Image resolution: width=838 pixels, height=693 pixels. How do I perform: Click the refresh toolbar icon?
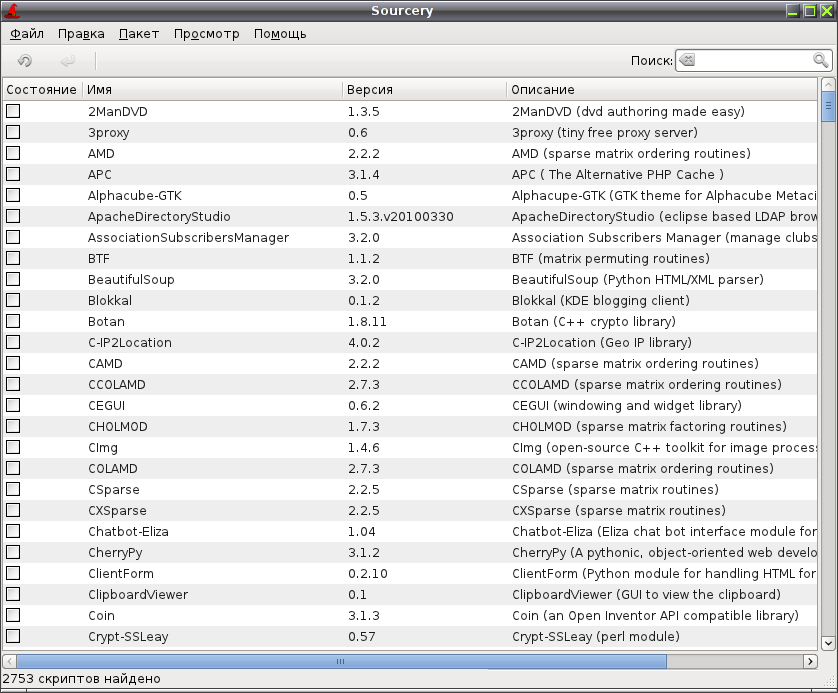(25, 61)
